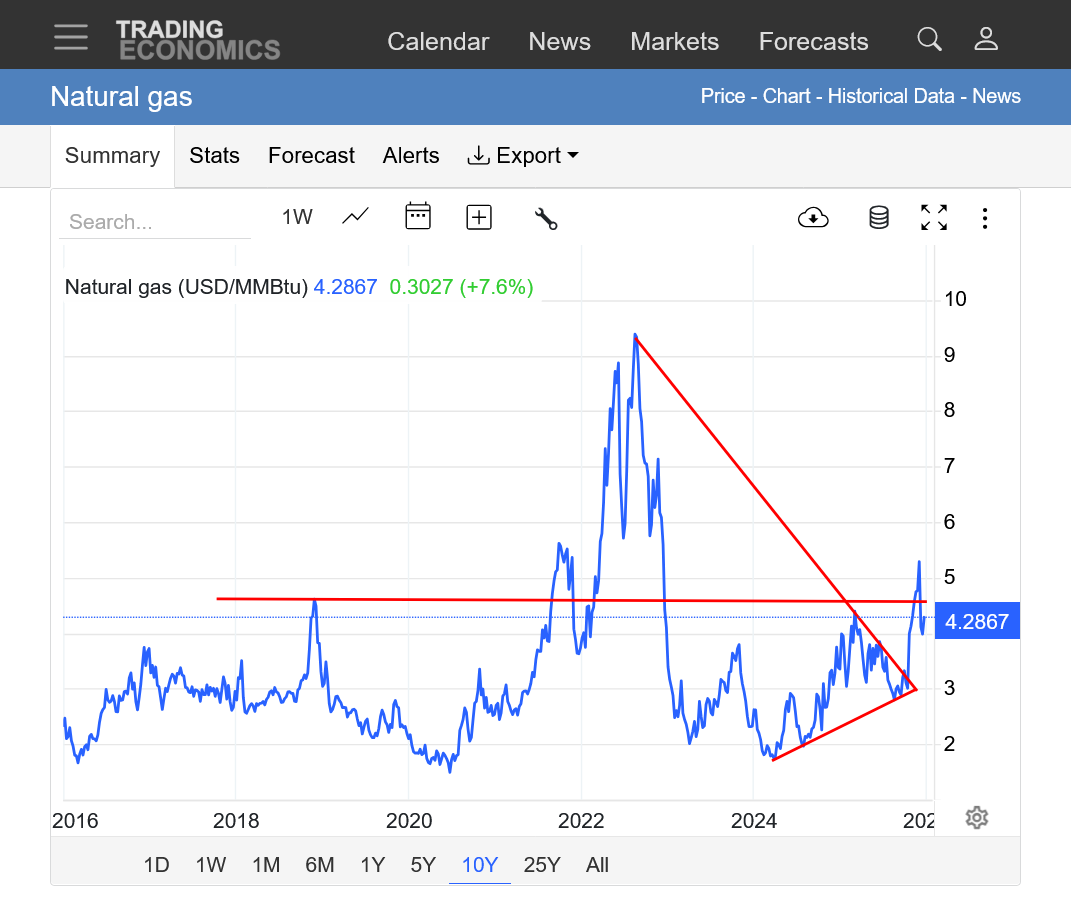Expand chart to fullscreen

[x=934, y=217]
